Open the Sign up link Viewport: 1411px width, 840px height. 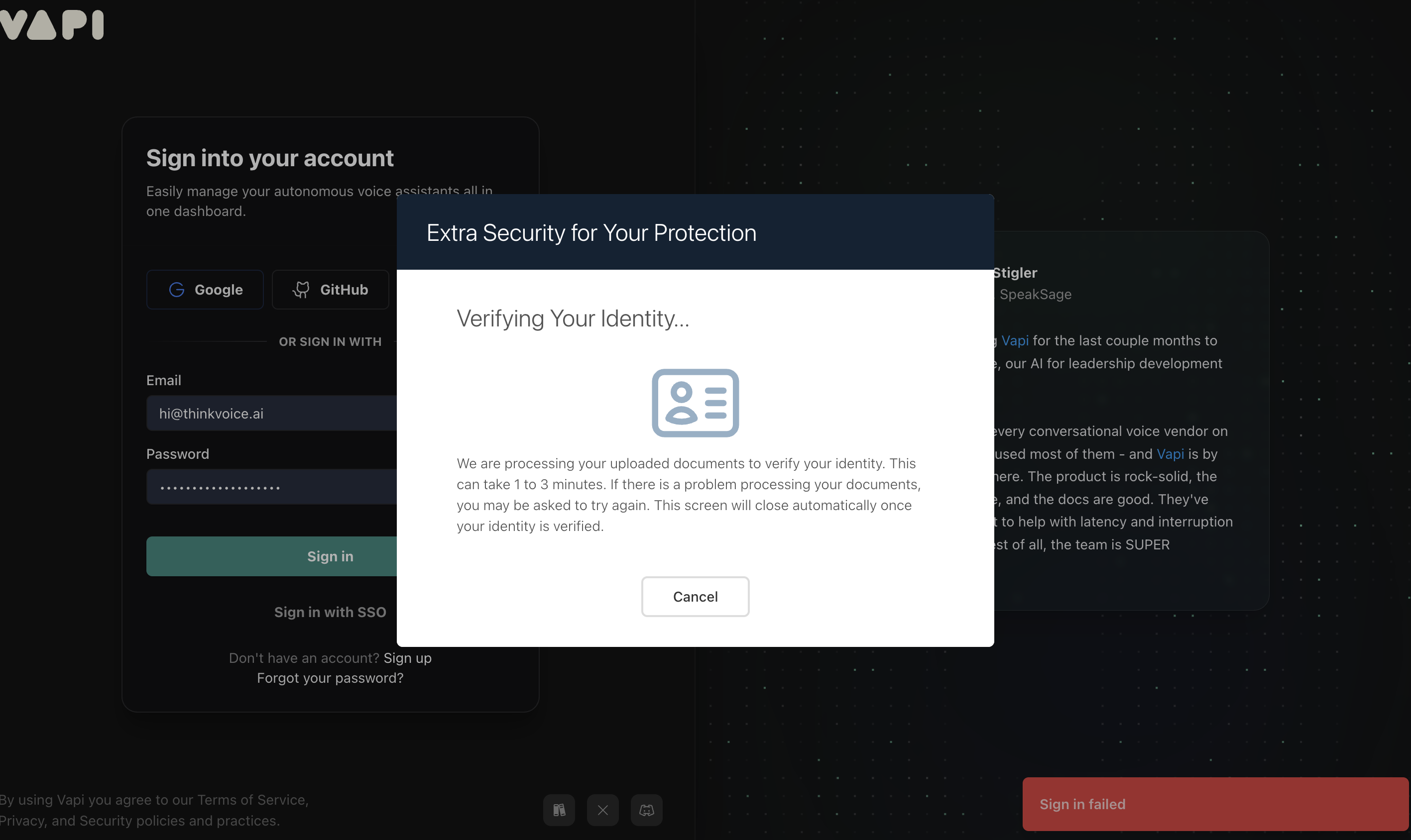pyautogui.click(x=407, y=658)
